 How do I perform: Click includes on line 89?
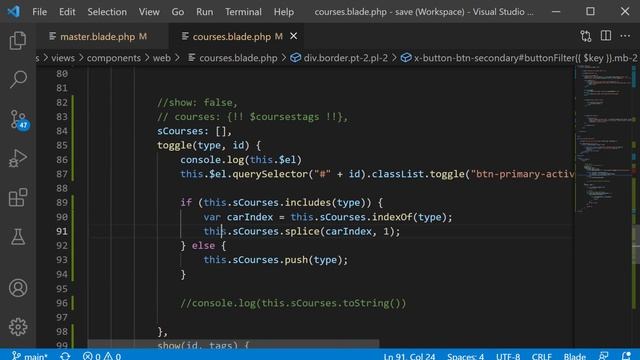(x=308, y=202)
